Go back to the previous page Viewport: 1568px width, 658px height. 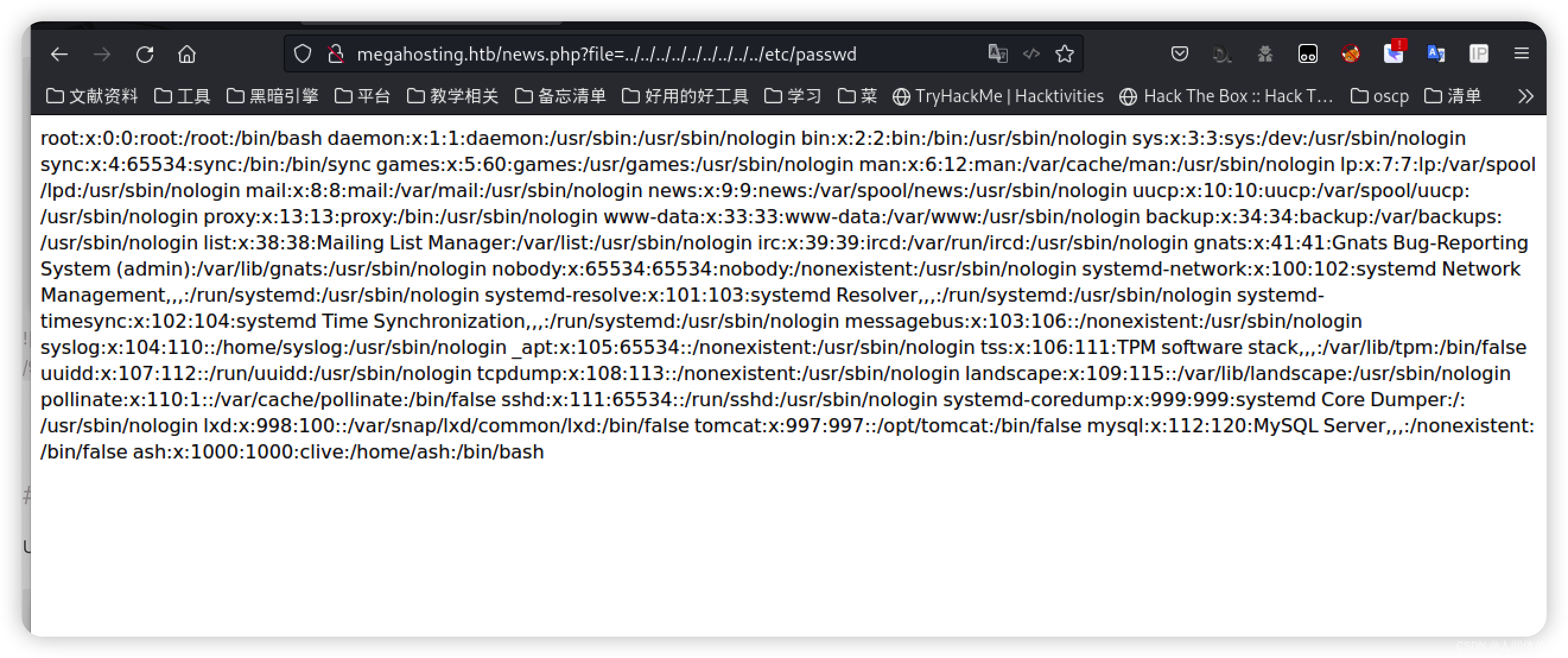[59, 54]
